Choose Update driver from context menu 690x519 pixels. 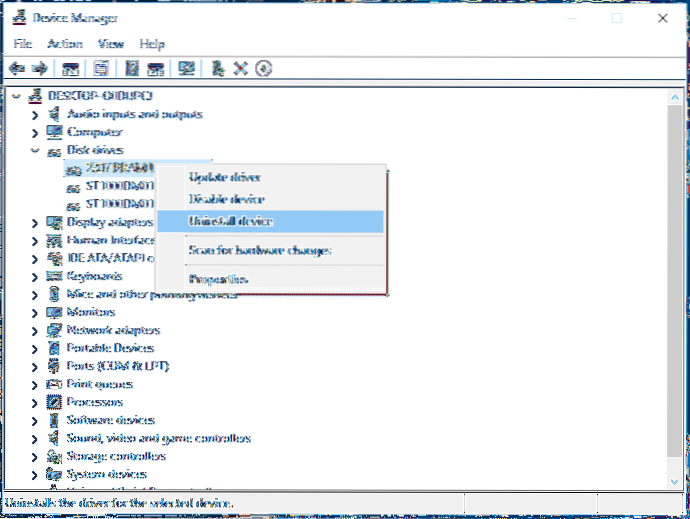point(270,177)
